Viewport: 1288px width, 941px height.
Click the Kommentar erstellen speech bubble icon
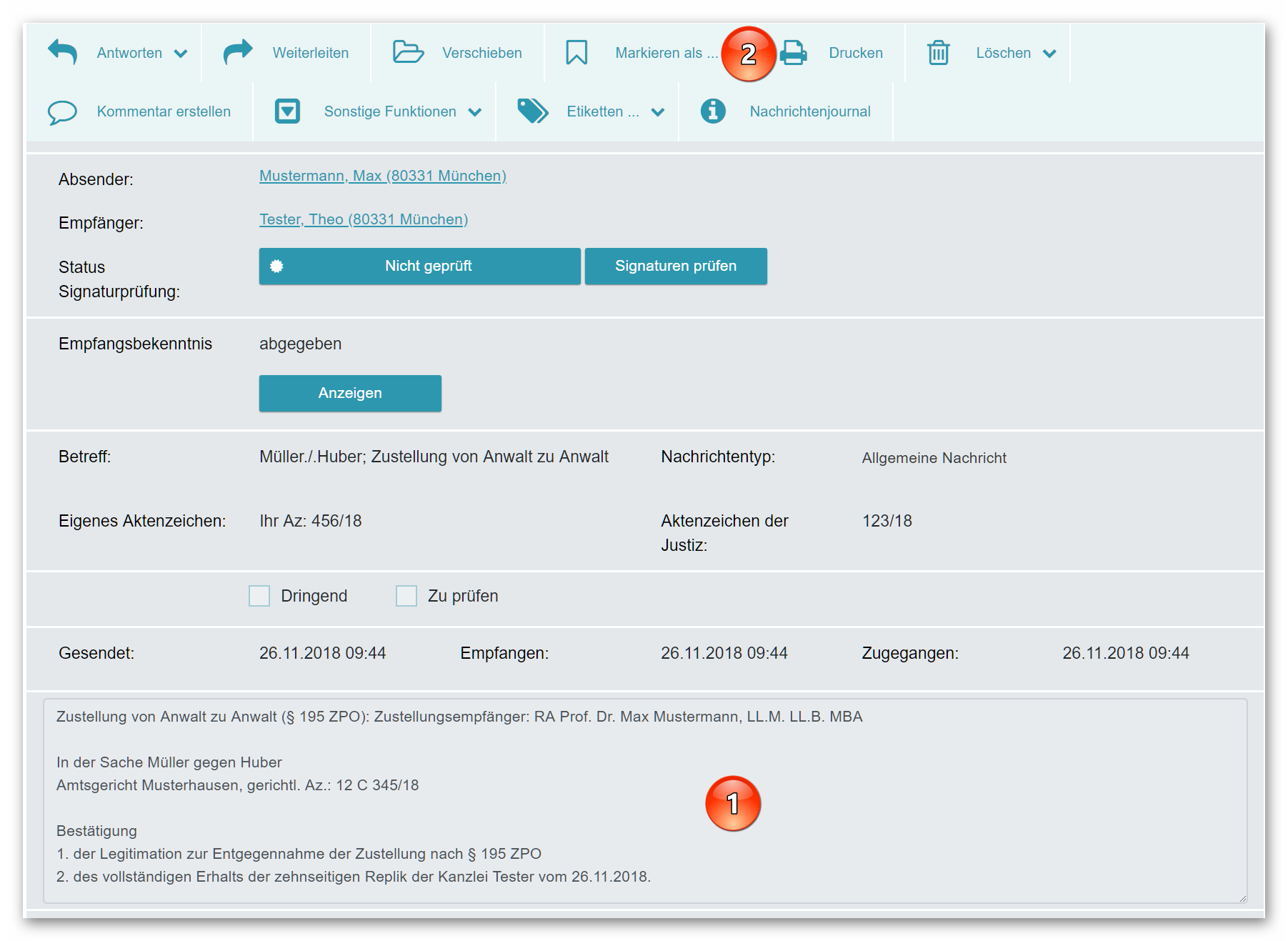tap(62, 112)
